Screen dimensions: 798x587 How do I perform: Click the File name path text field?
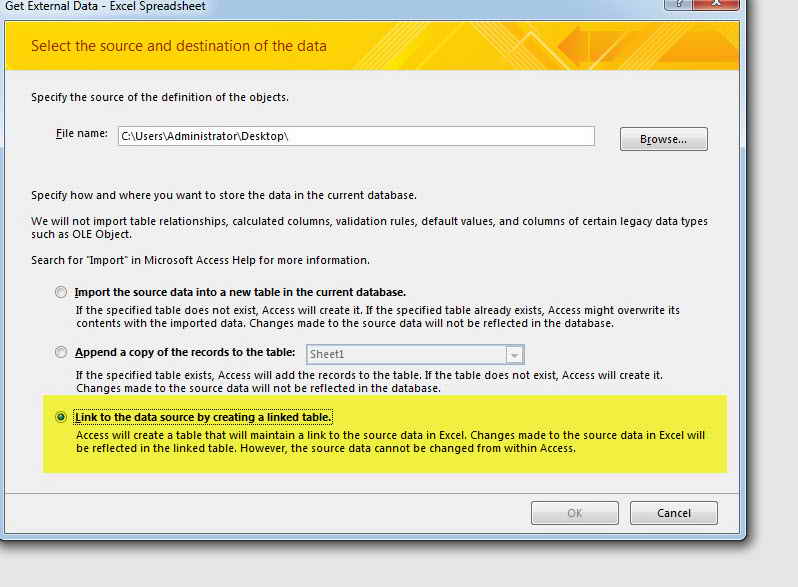(356, 136)
